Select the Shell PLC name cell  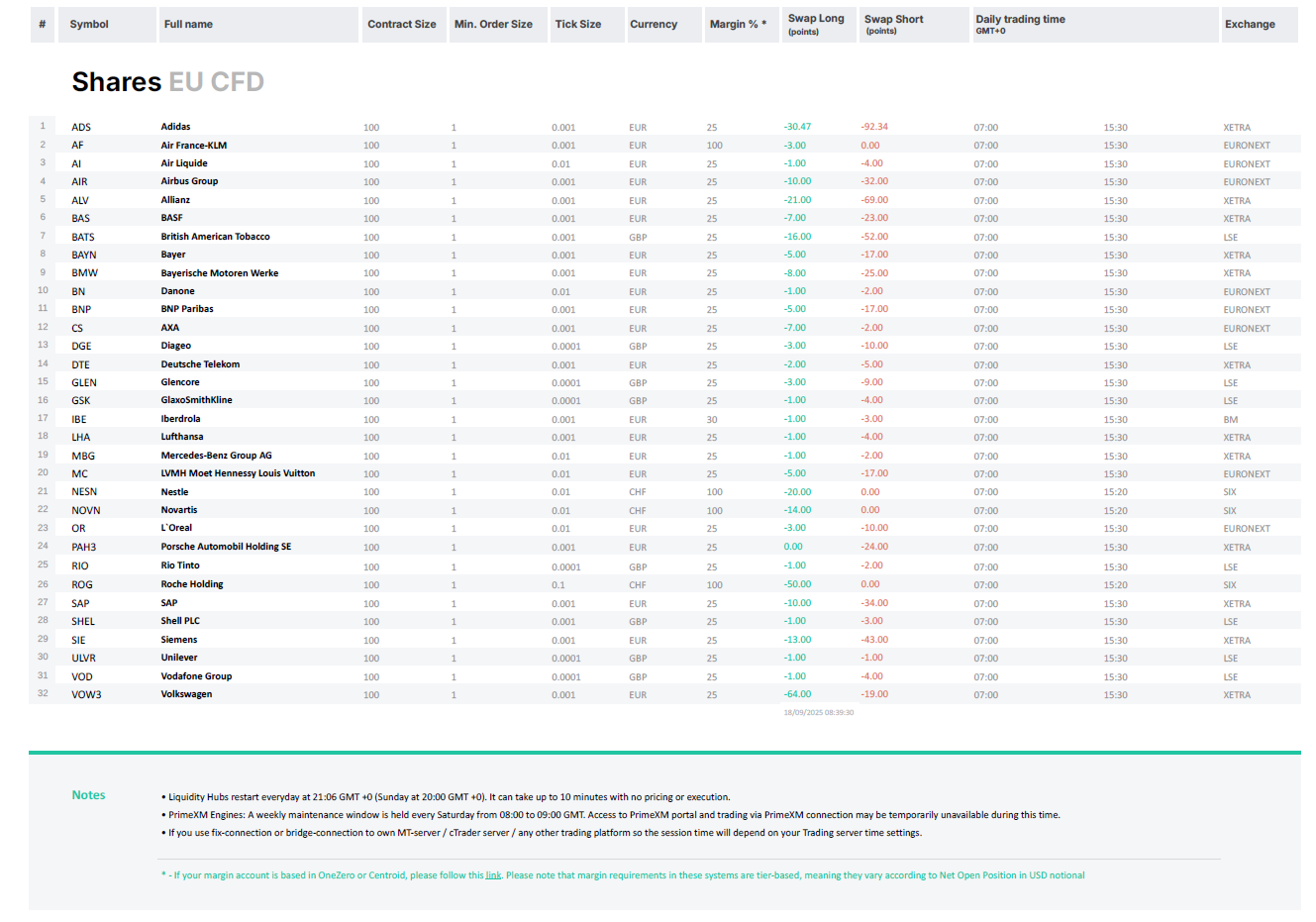pyautogui.click(x=180, y=621)
